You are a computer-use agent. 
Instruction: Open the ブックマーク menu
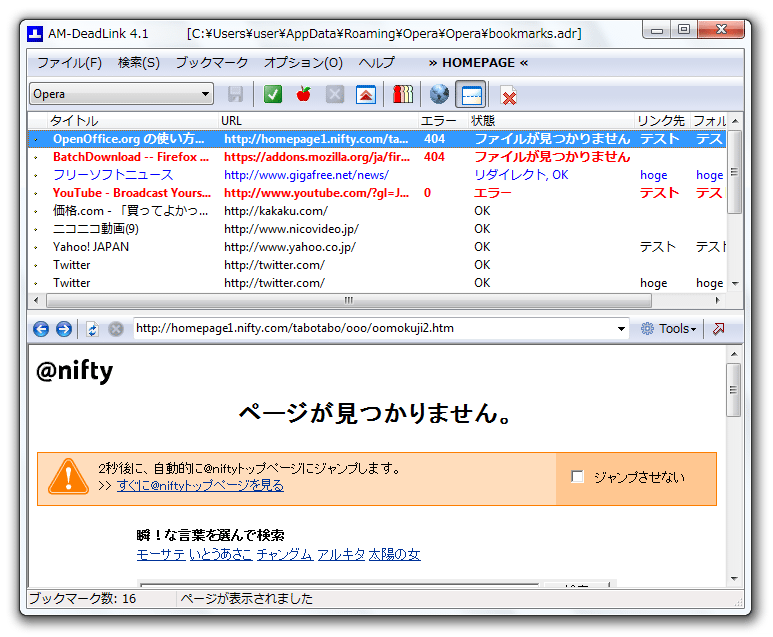(x=211, y=63)
